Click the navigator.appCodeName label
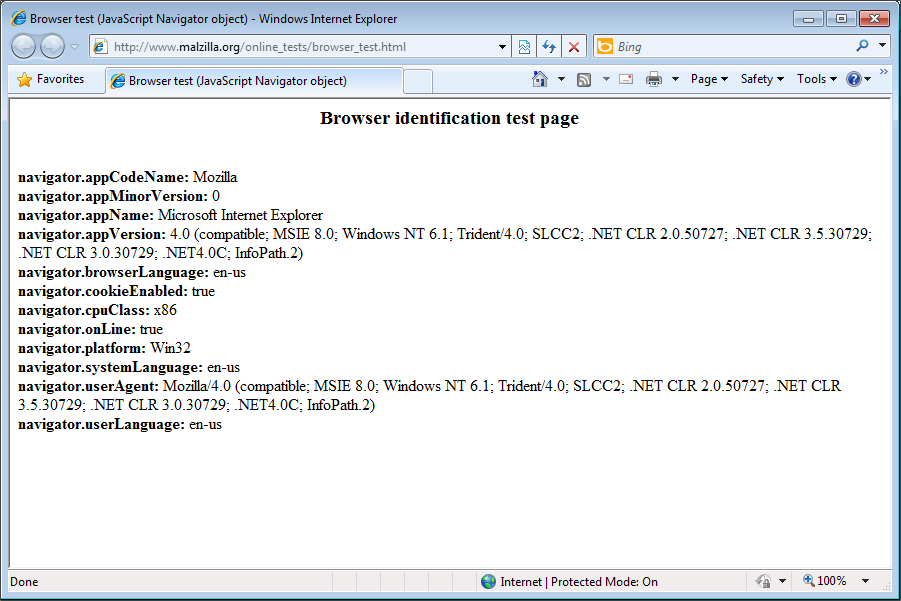 [x=103, y=177]
